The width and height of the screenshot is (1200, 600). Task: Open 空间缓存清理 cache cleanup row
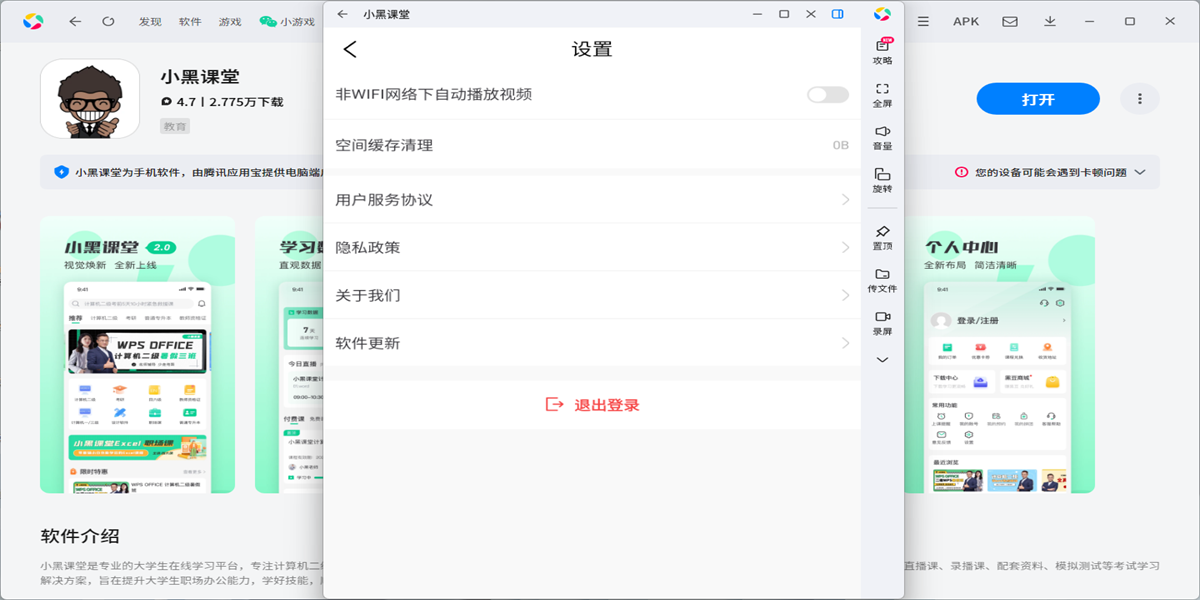[592, 145]
